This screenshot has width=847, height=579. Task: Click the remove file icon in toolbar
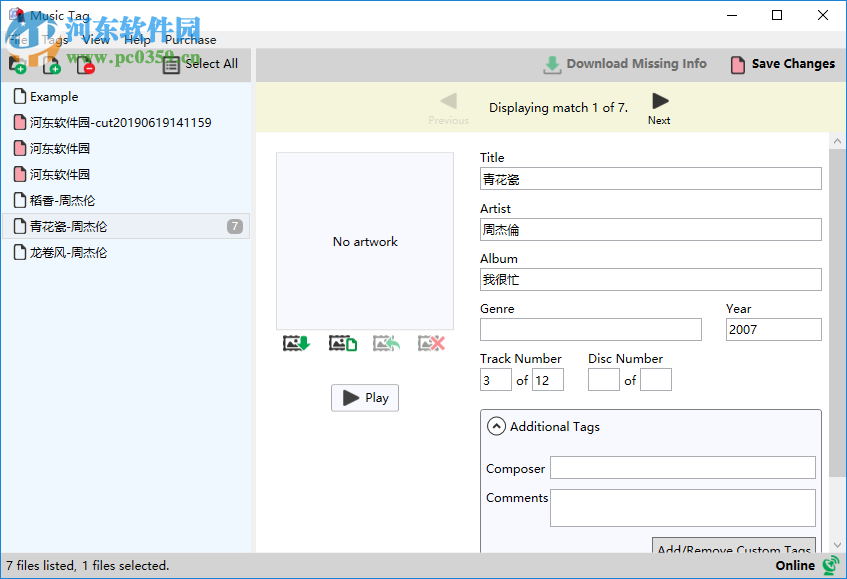(x=85, y=64)
